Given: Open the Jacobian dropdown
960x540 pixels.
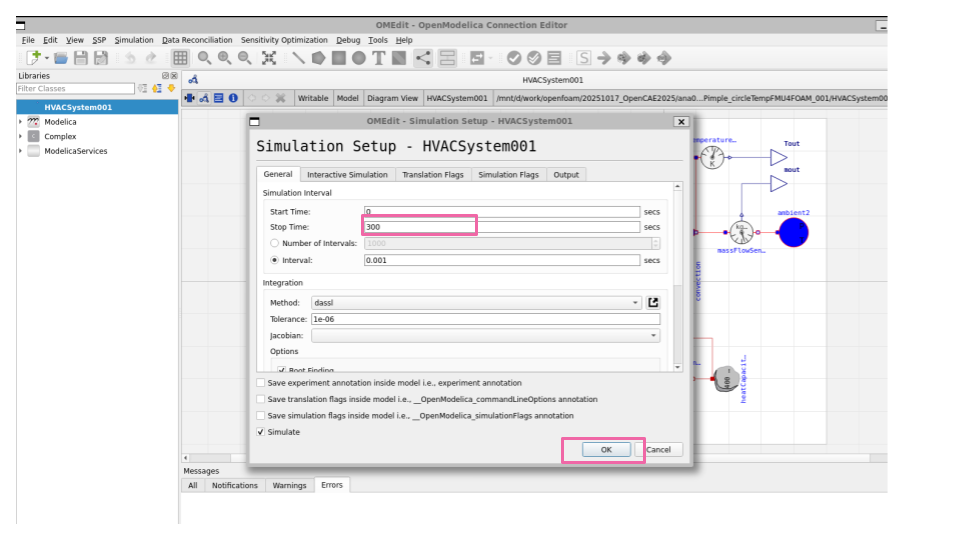Looking at the screenshot, I should [x=485, y=336].
